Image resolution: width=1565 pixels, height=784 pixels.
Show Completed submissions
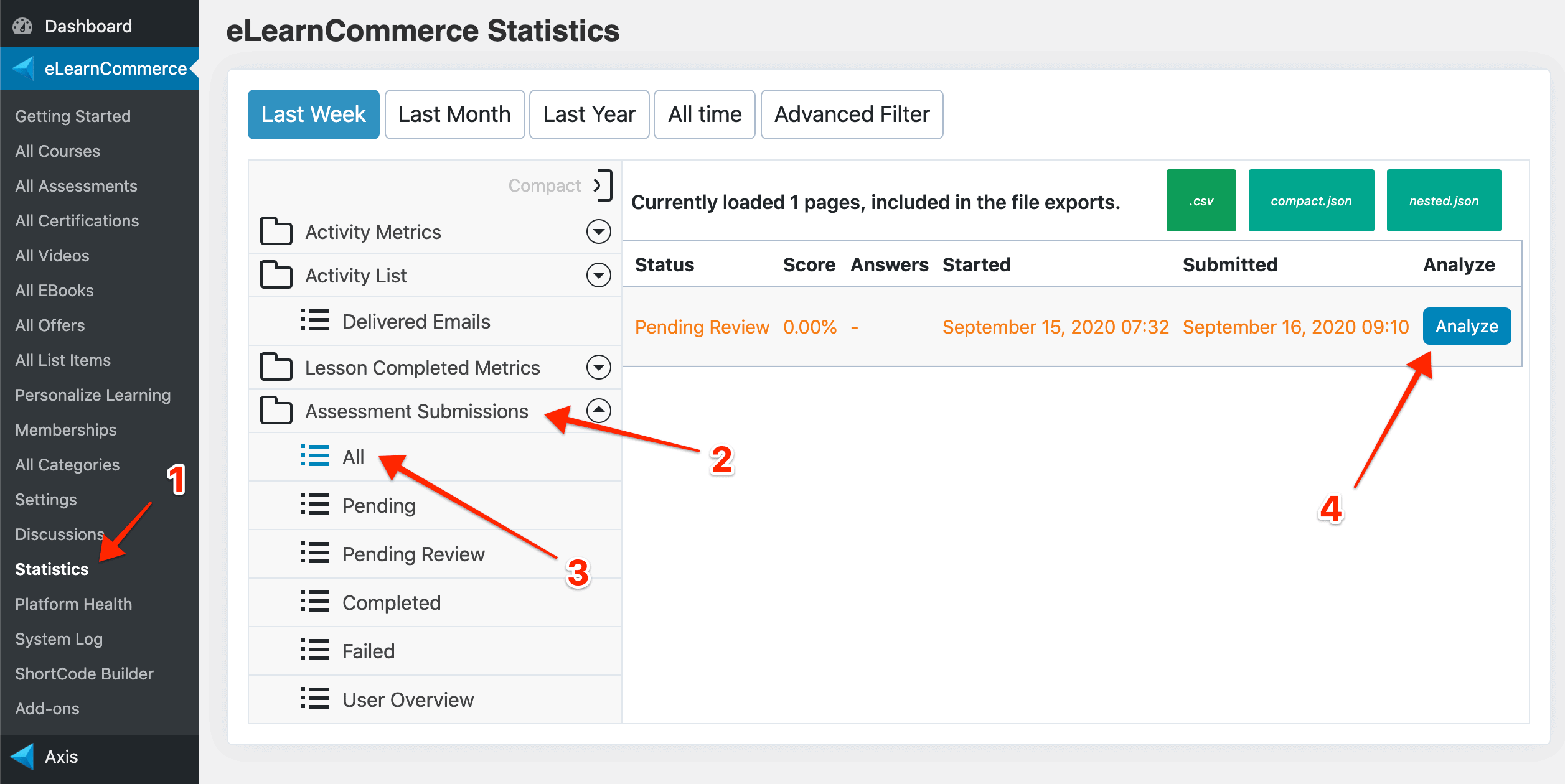[x=435, y=602]
